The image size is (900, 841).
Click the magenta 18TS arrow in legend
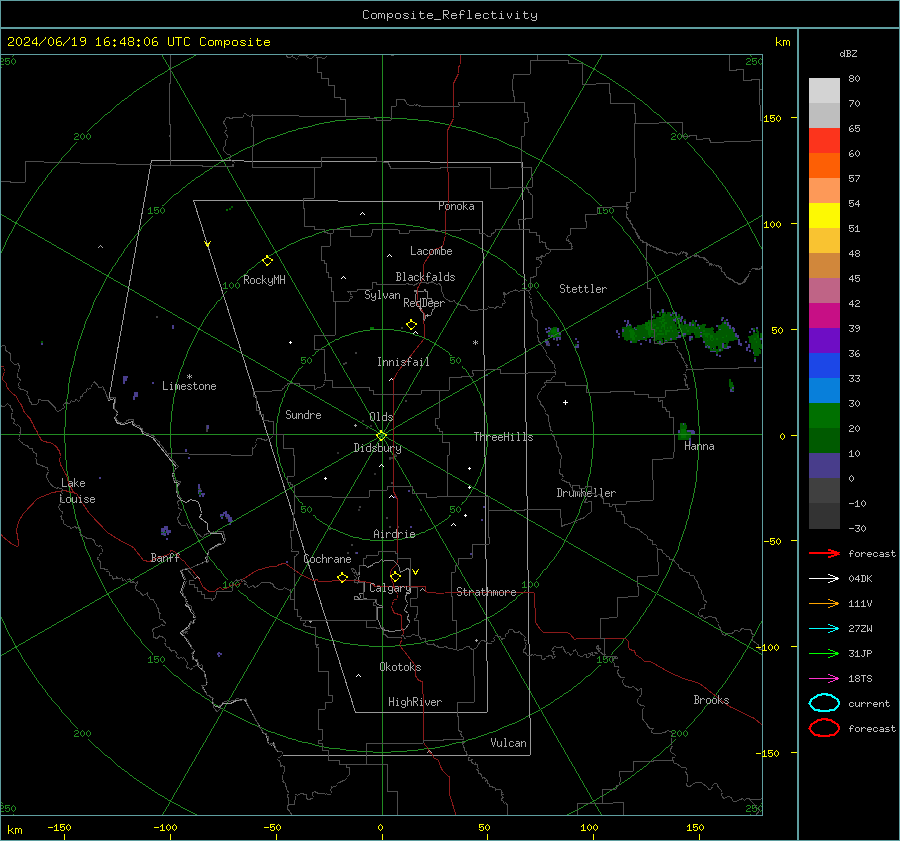(x=824, y=679)
